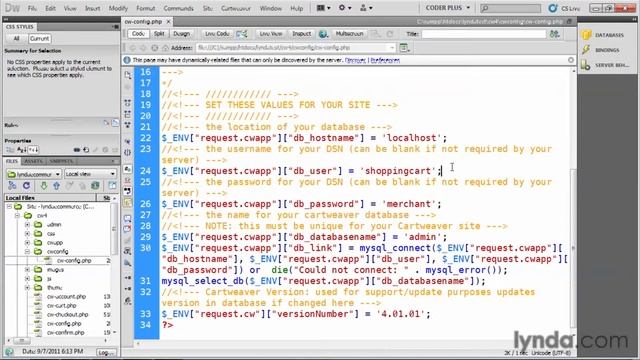Click Live Code options icon
Viewport: 640px width, 360px height.
point(242,34)
